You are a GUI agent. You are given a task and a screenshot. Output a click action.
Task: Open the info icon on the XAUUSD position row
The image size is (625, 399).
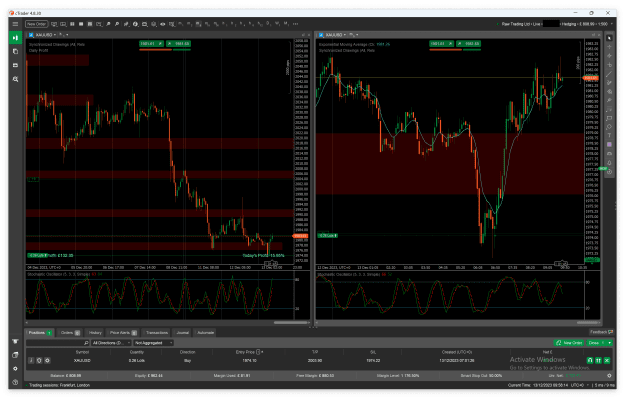click(31, 360)
